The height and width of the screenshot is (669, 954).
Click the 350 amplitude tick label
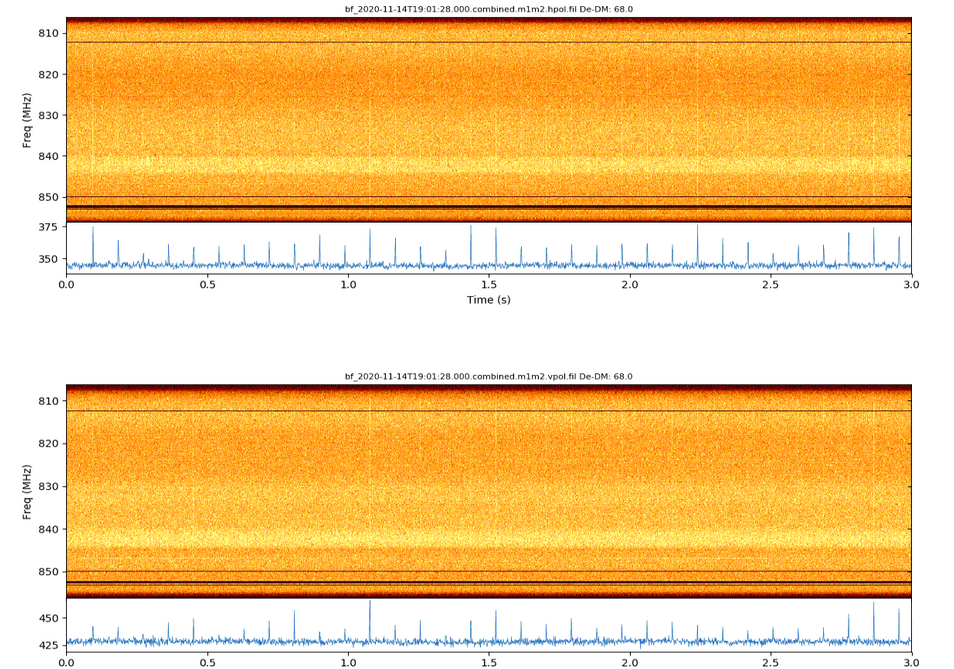[x=49, y=259]
